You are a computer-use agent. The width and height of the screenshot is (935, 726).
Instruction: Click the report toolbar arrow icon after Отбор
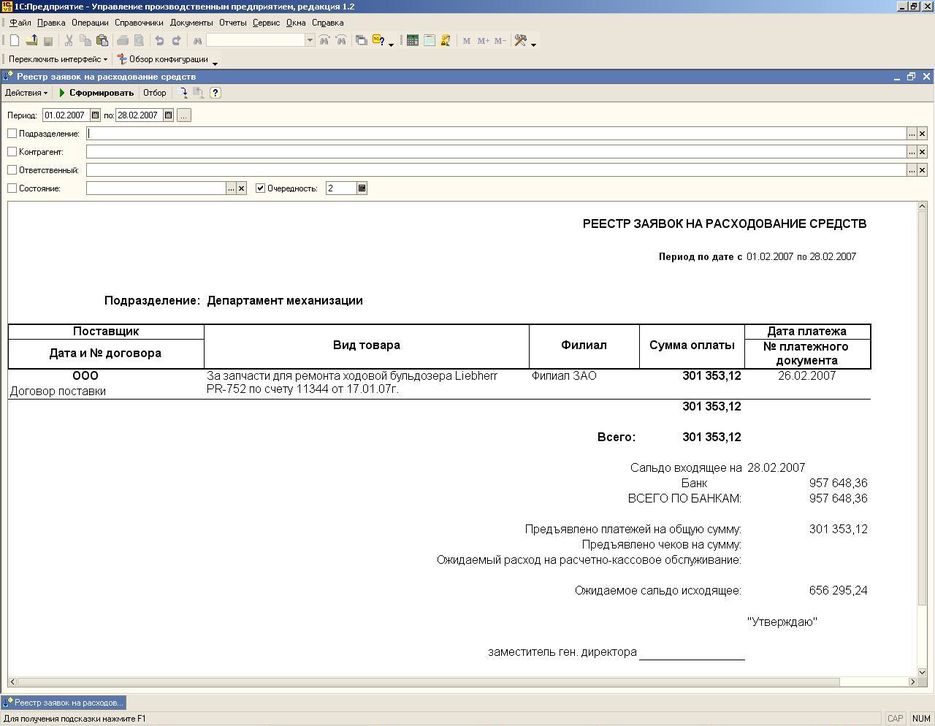184,93
